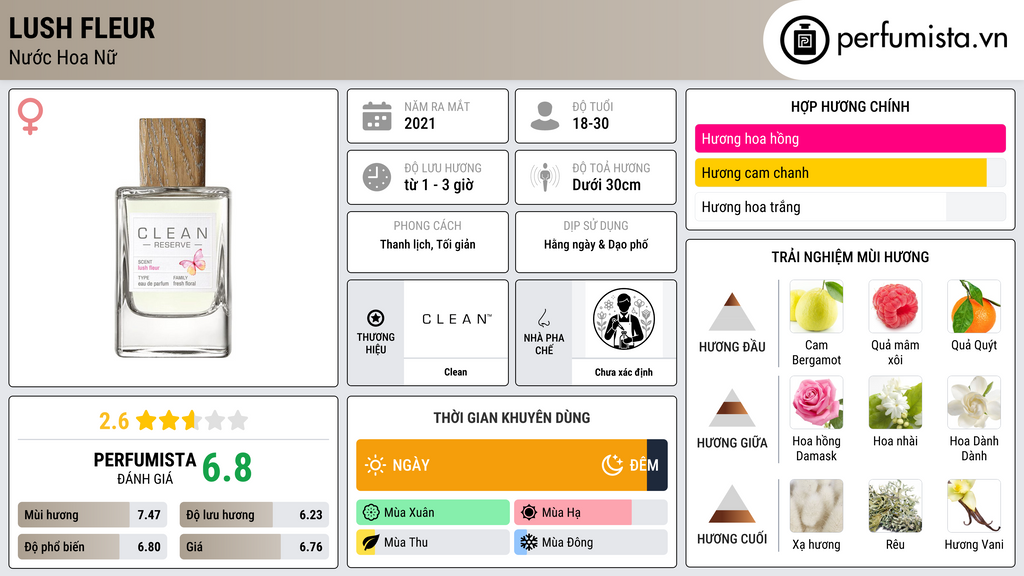Click the moon icon next to Đêm

(612, 465)
